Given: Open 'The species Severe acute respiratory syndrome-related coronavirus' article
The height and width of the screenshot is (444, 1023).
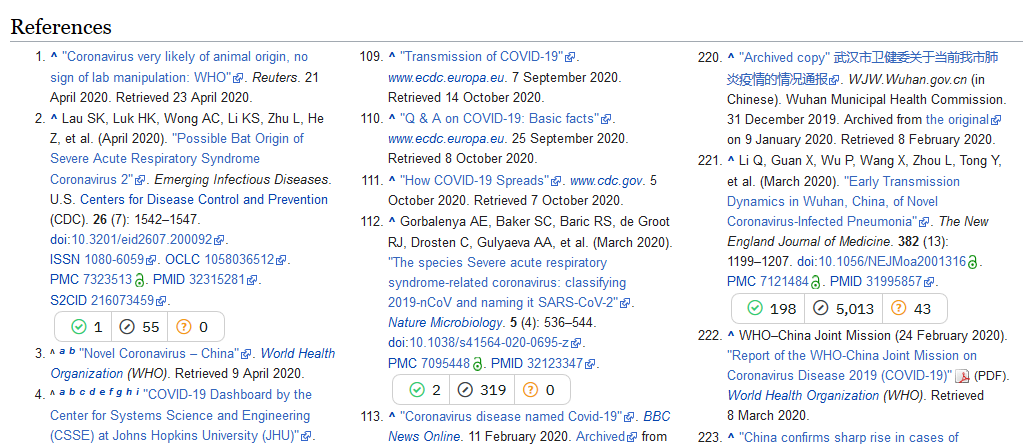Looking at the screenshot, I should (507, 283).
